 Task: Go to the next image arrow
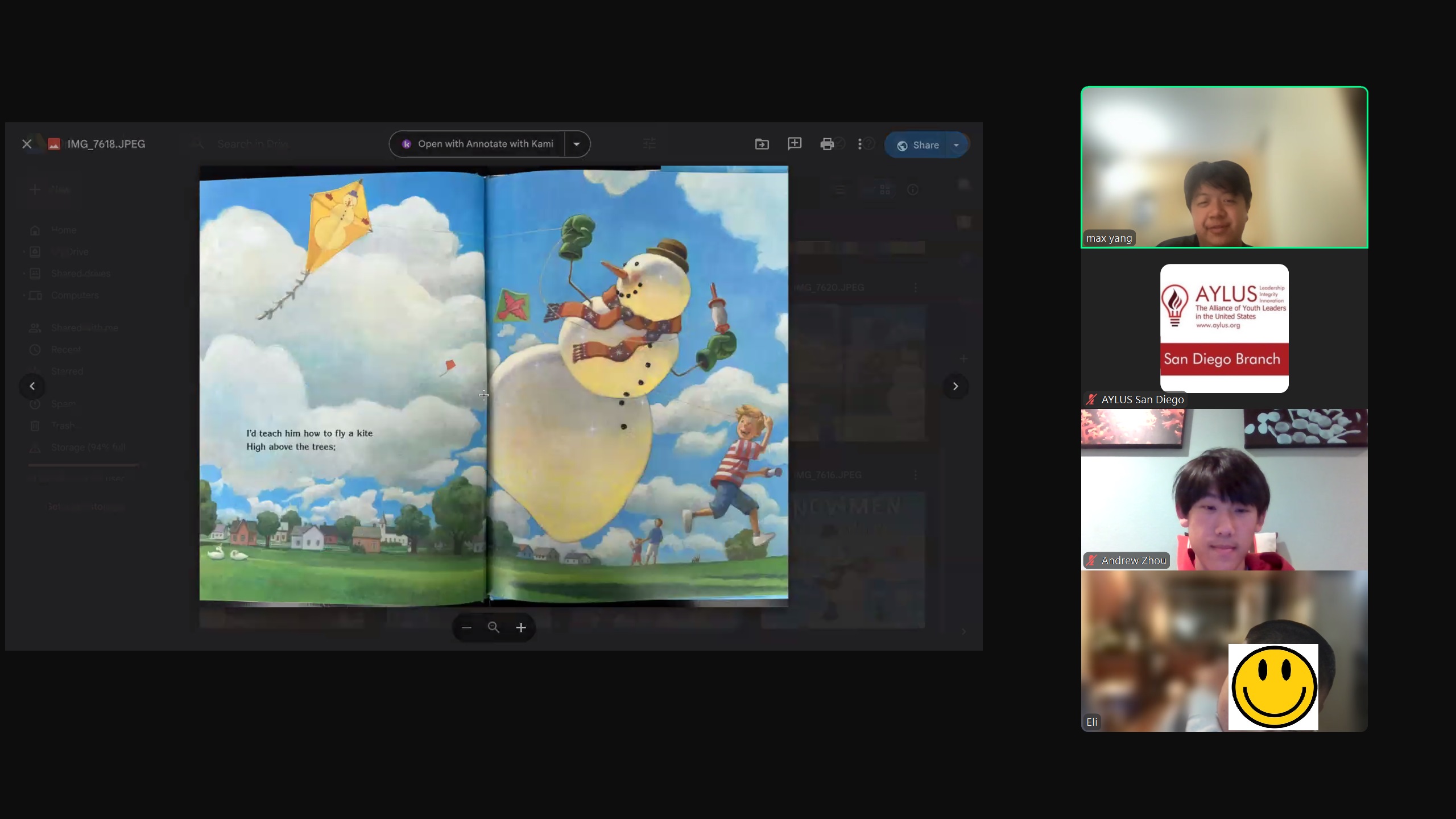tap(955, 386)
